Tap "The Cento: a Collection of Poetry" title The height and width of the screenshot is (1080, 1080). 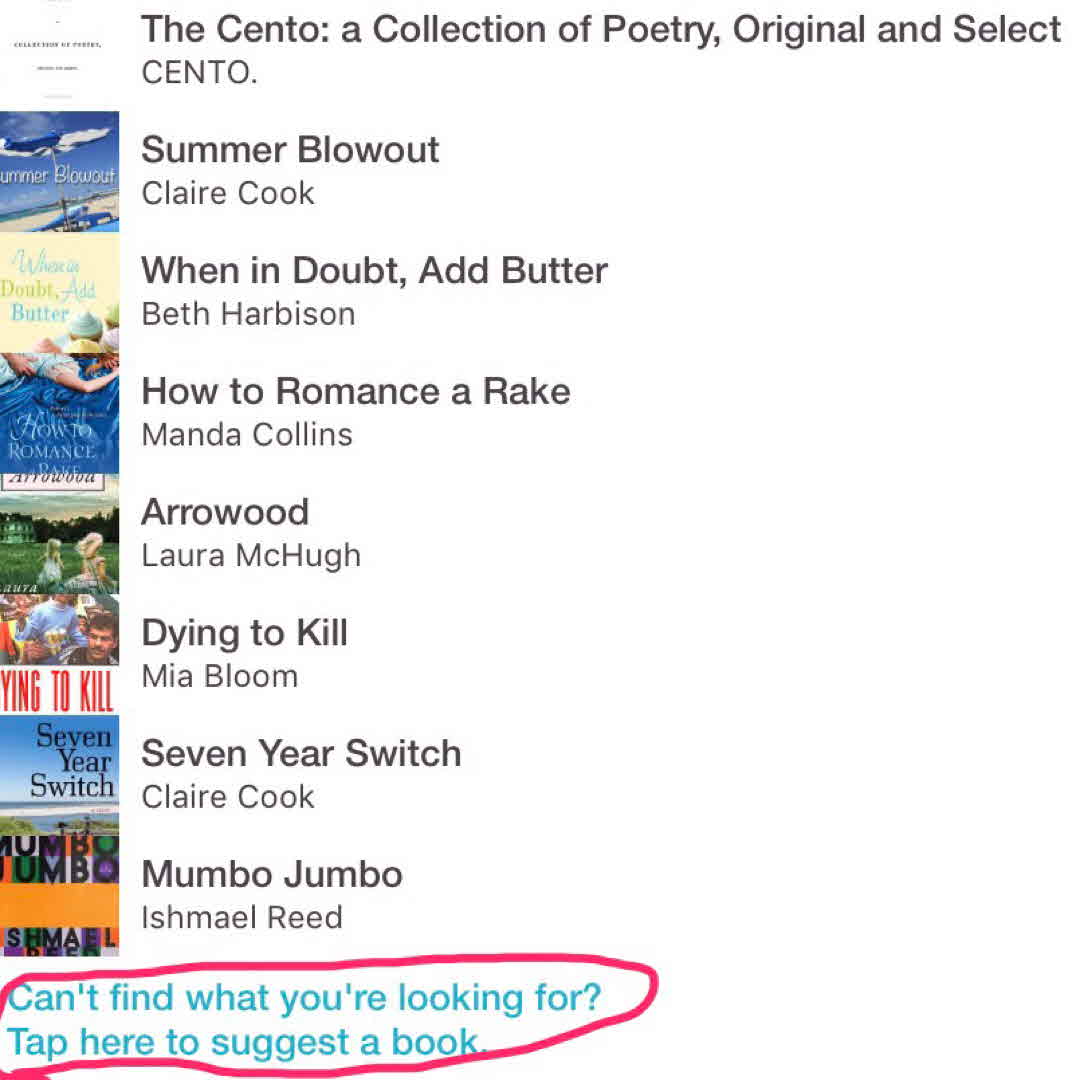pyautogui.click(x=600, y=30)
